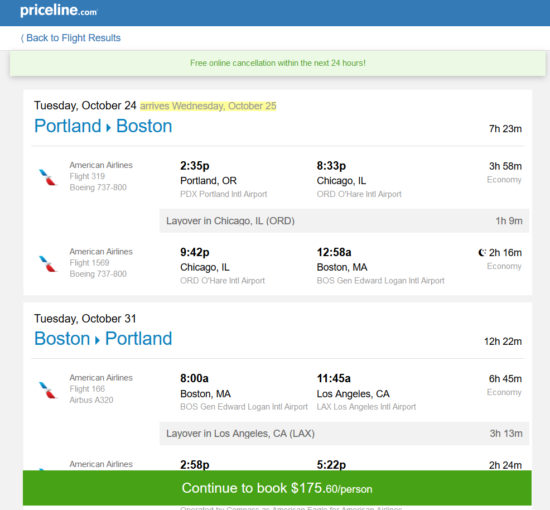Click the American Airlines logo for Flight 319
This screenshot has width=550, height=510.
click(48, 177)
